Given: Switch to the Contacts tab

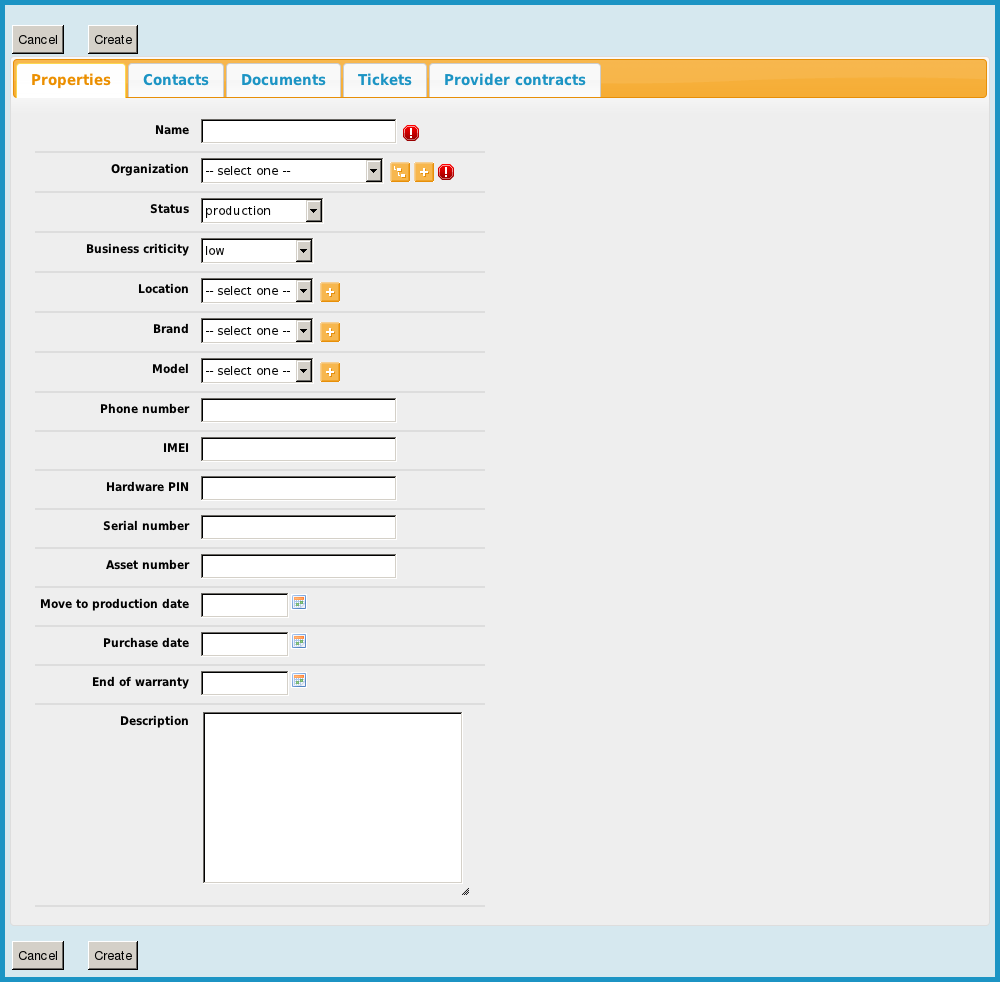Looking at the screenshot, I should point(176,80).
